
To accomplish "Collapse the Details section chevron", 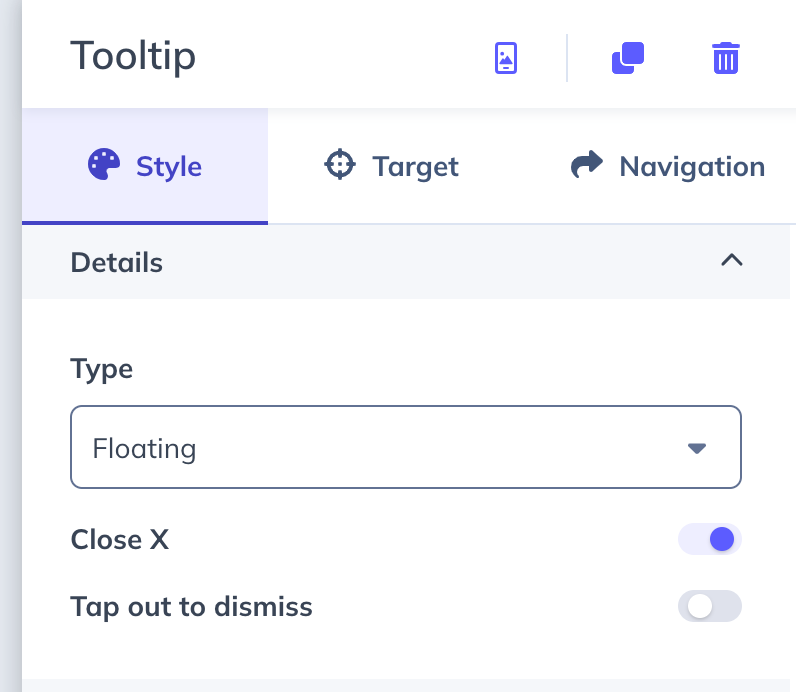I will [x=732, y=261].
